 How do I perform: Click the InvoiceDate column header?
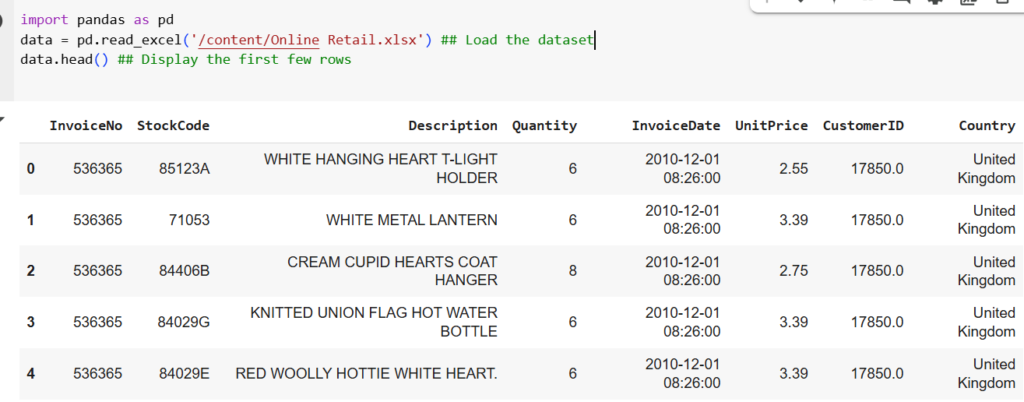(x=676, y=126)
